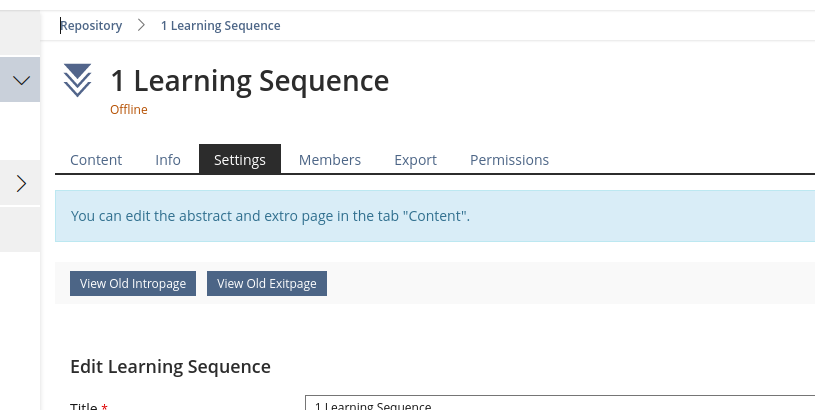
Task: Expand the right-chevron sidebar item
Action: [20, 183]
